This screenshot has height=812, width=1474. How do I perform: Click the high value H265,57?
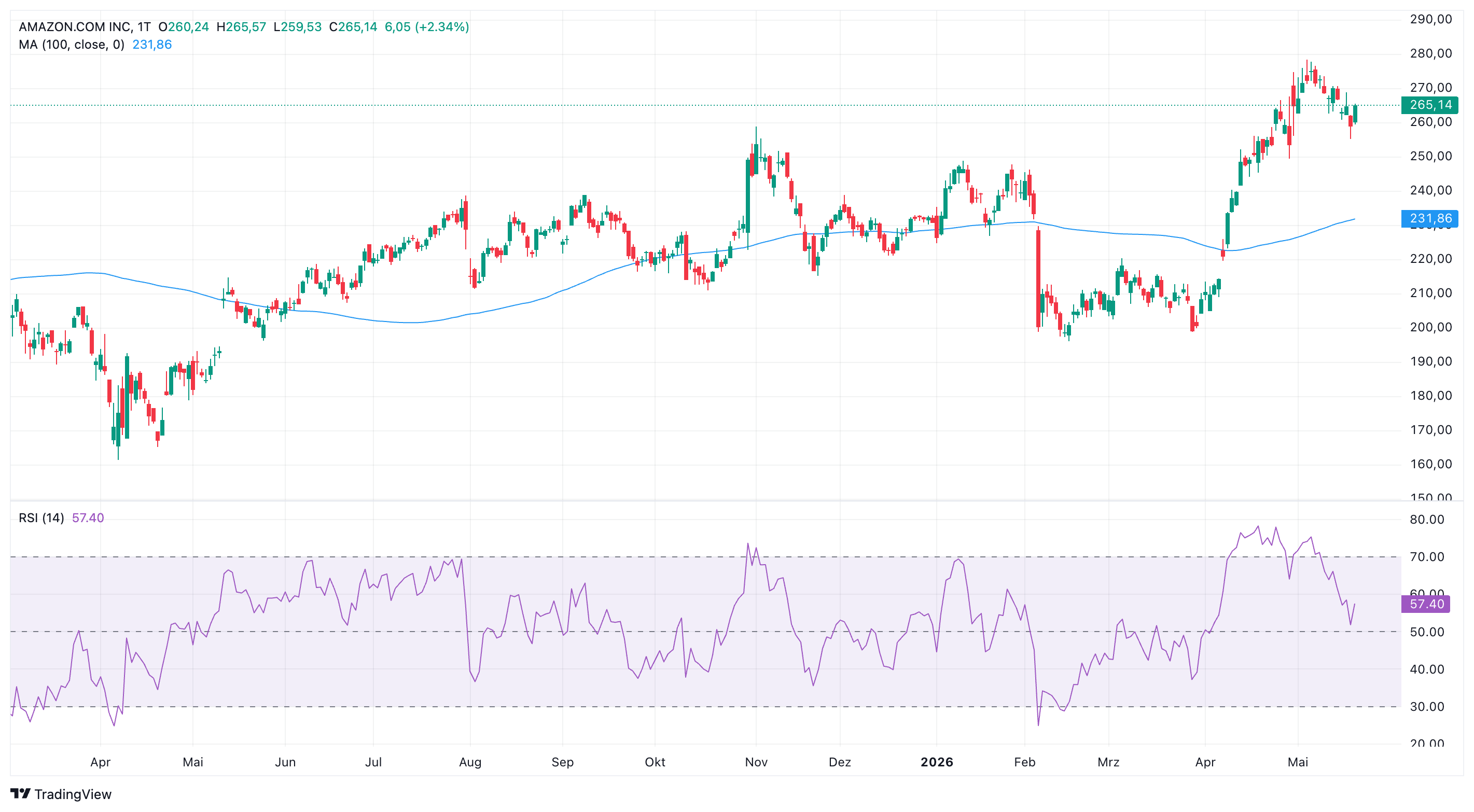pos(241,27)
